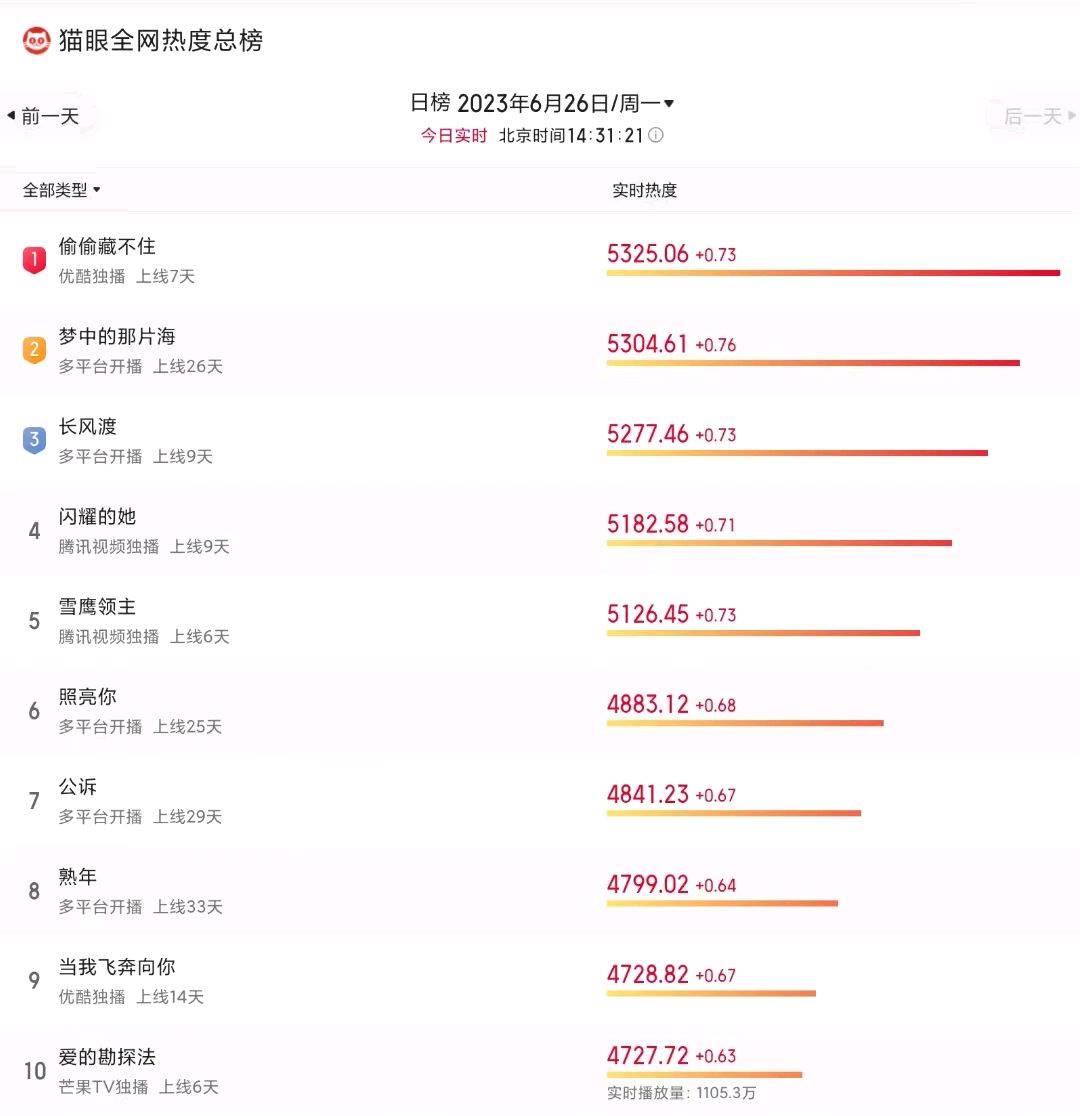Click the triangle arrow next to 周一
The width and height of the screenshot is (1080, 1116).
coord(669,104)
